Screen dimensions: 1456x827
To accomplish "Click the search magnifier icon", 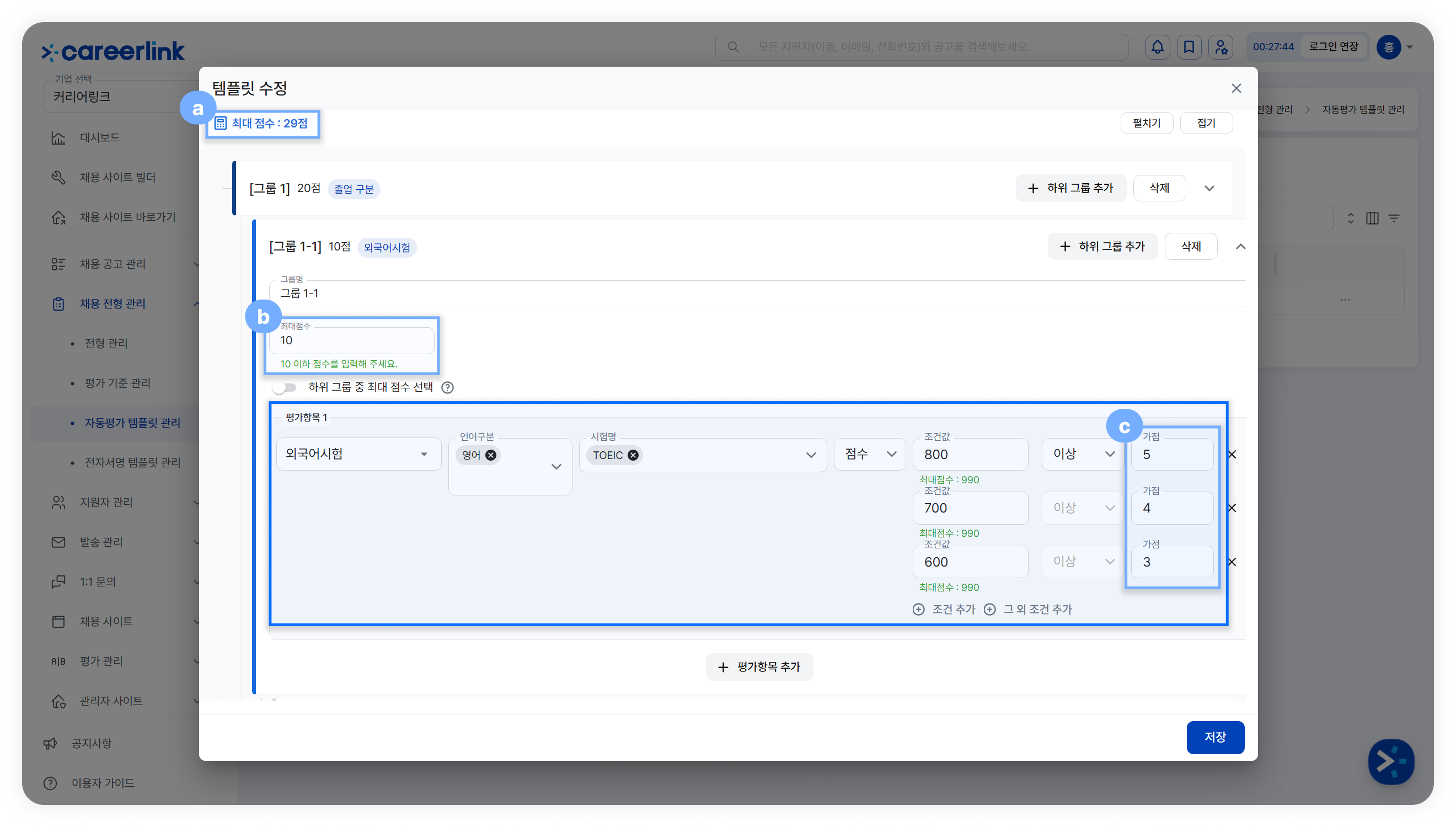I will 734,46.
